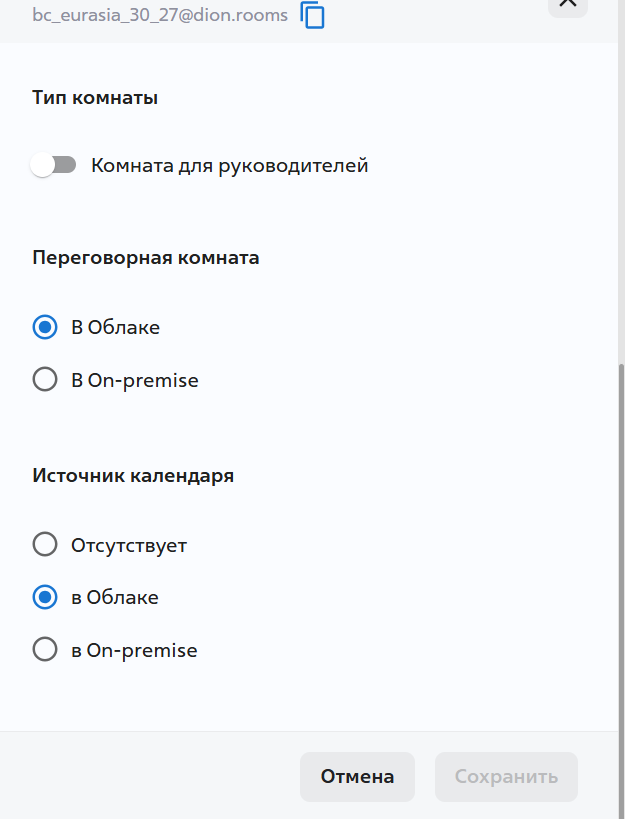Click the 'Тип комнаты' section heading
The height and width of the screenshot is (819, 625).
(95, 97)
